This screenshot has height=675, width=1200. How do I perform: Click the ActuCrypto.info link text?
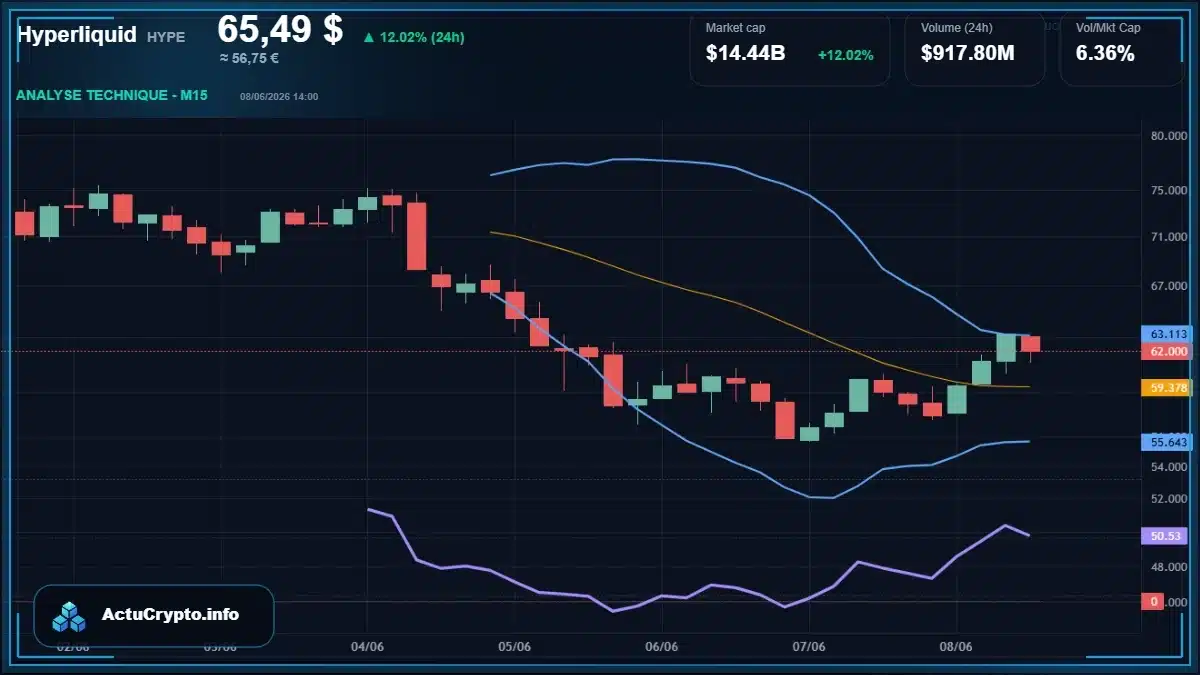(170, 615)
